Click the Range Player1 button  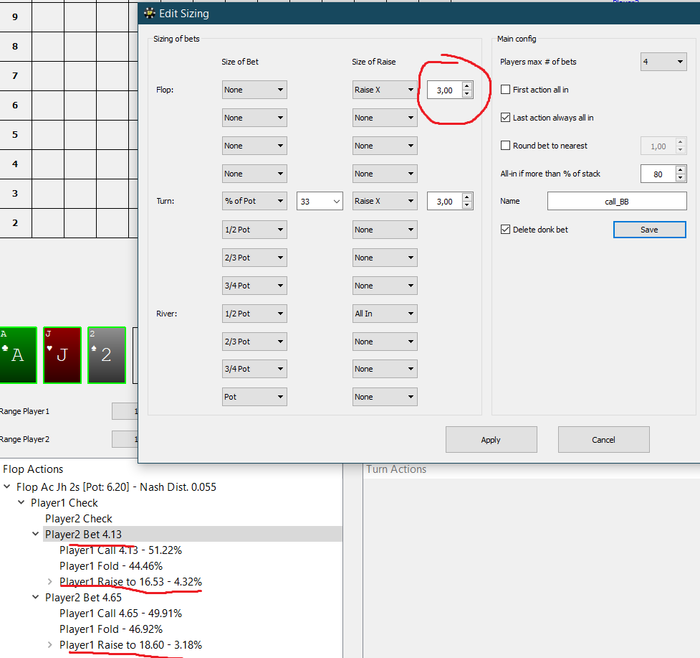click(125, 411)
